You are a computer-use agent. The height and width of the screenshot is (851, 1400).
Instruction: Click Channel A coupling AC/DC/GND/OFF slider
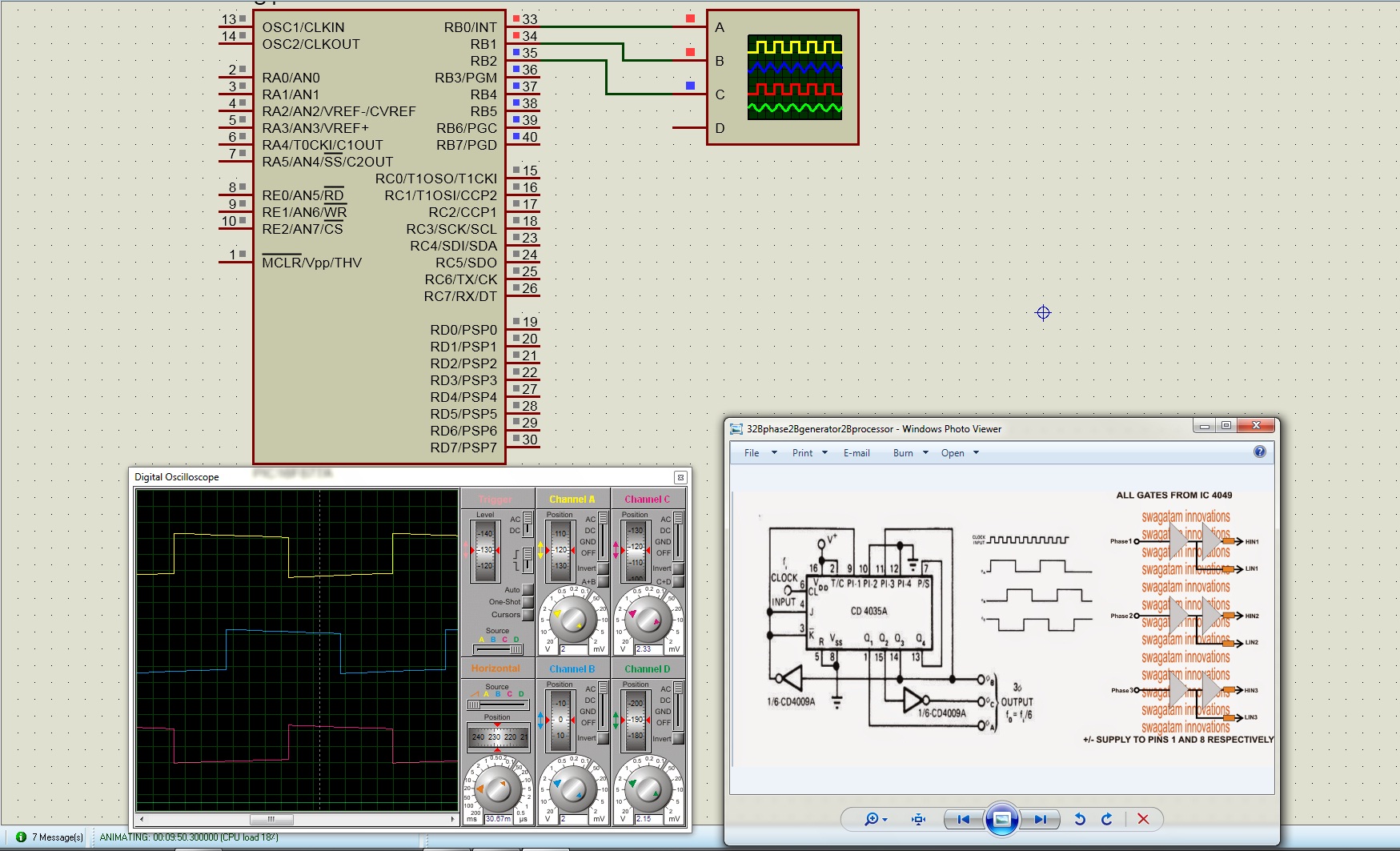(603, 536)
